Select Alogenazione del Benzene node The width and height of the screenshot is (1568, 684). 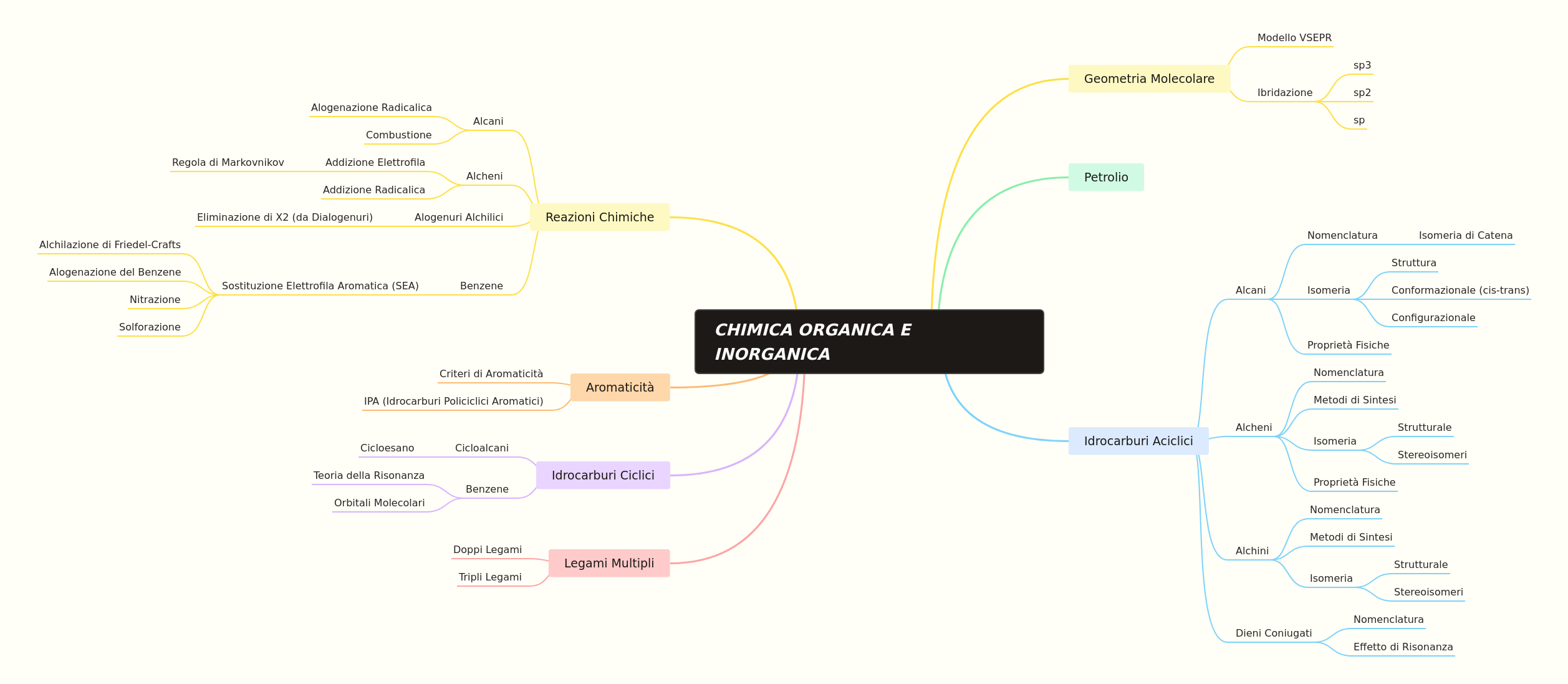pyautogui.click(x=115, y=272)
